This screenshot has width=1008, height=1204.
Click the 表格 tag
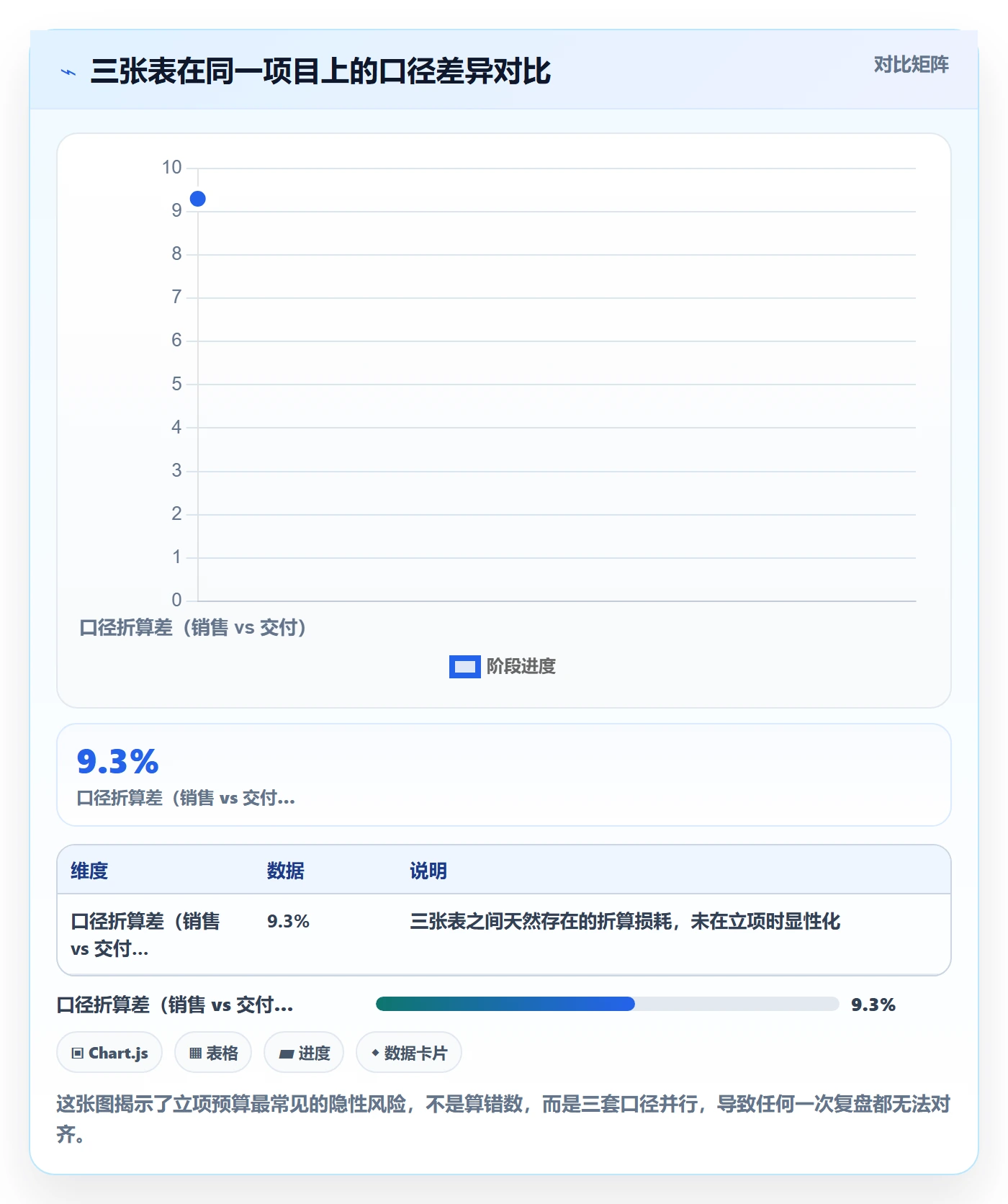(x=213, y=1053)
